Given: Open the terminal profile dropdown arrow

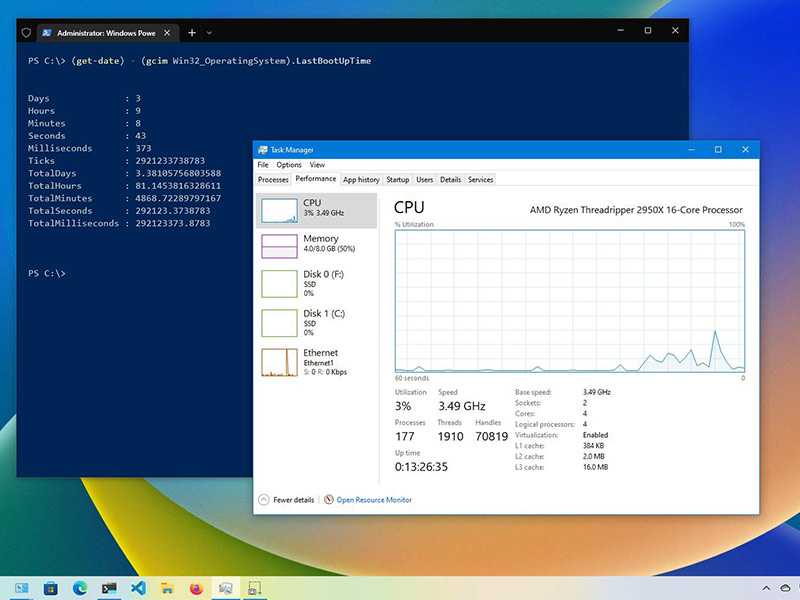Looking at the screenshot, I should coord(209,33).
